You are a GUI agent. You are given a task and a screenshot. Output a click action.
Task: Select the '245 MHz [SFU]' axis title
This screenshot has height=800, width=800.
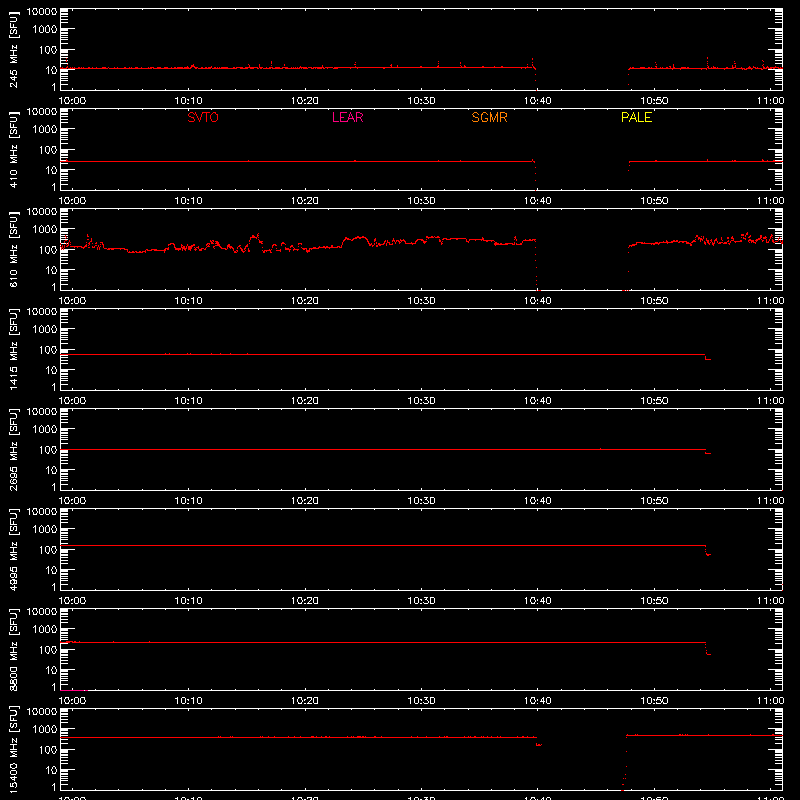click(13, 49)
